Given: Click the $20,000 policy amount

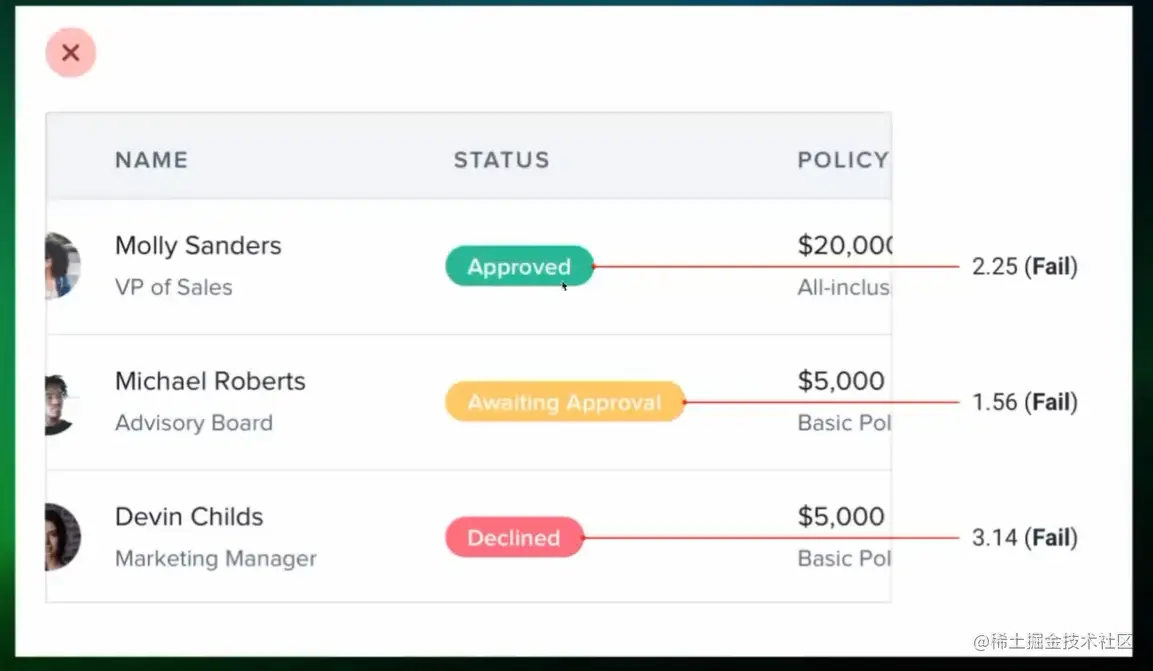Looking at the screenshot, I should coord(844,246).
